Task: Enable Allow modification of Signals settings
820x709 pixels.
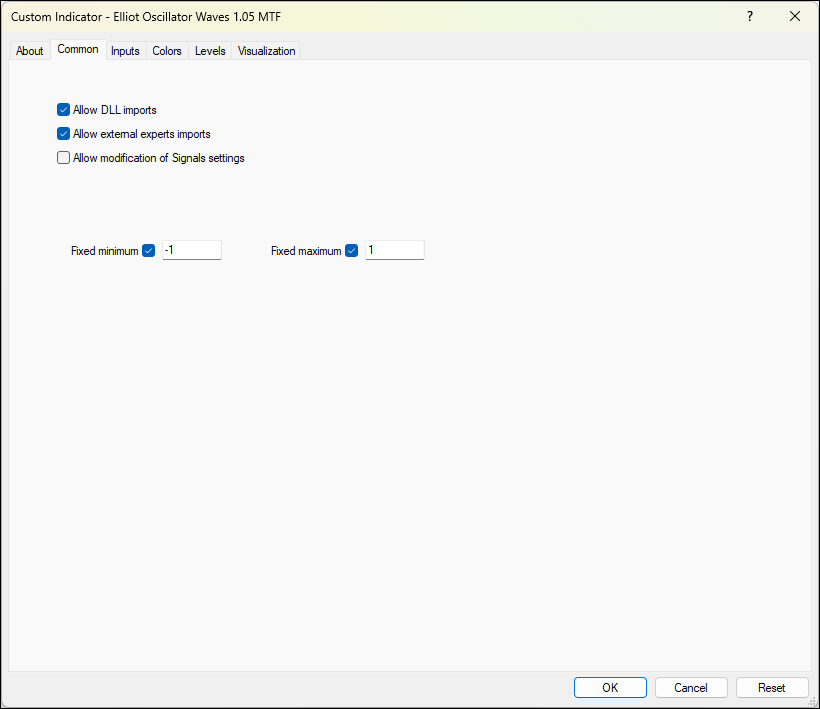Action: (x=64, y=158)
